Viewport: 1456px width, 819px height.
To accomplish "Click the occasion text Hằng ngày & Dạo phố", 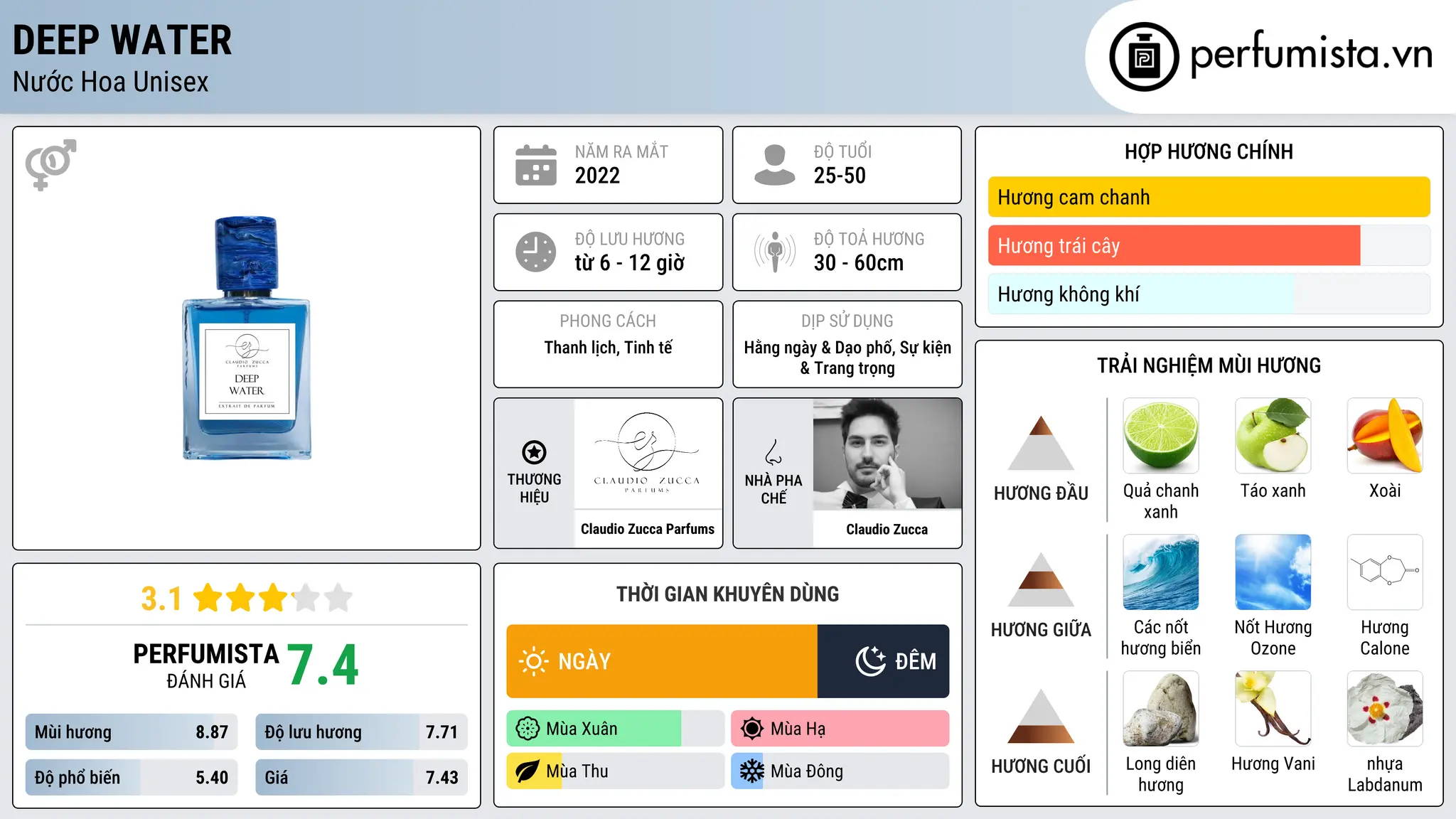I will [820, 348].
